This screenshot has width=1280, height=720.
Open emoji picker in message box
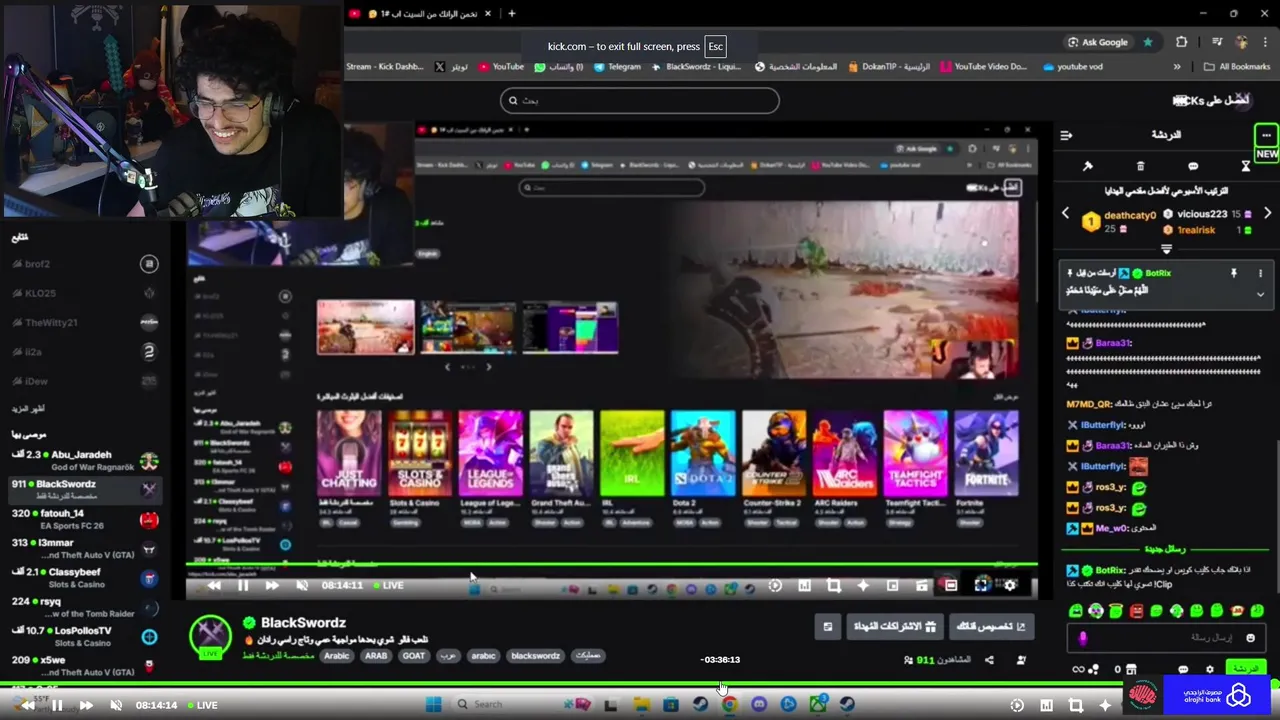coord(1250,638)
